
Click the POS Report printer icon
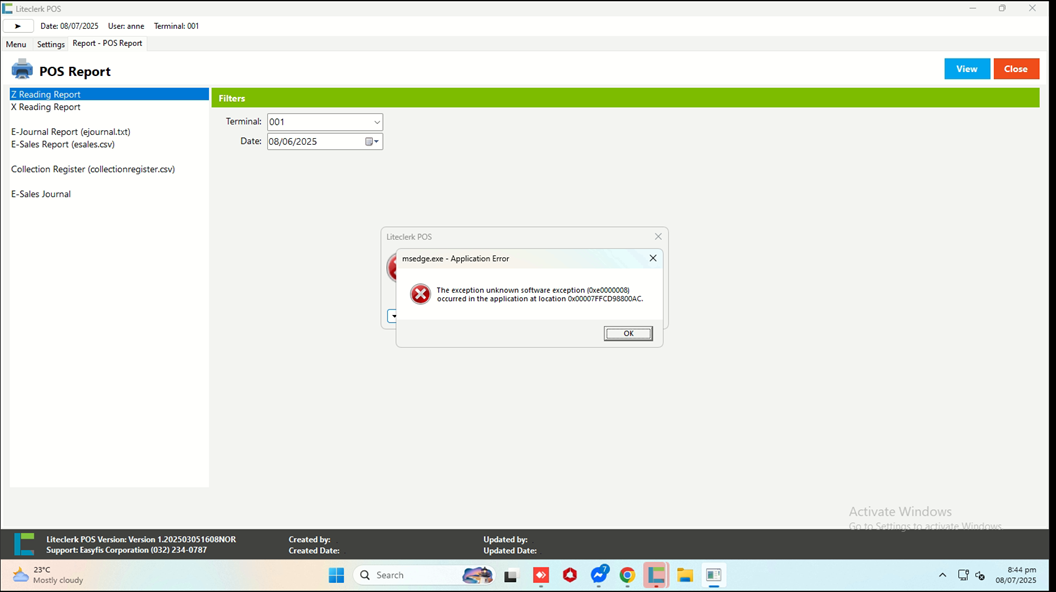click(22, 70)
